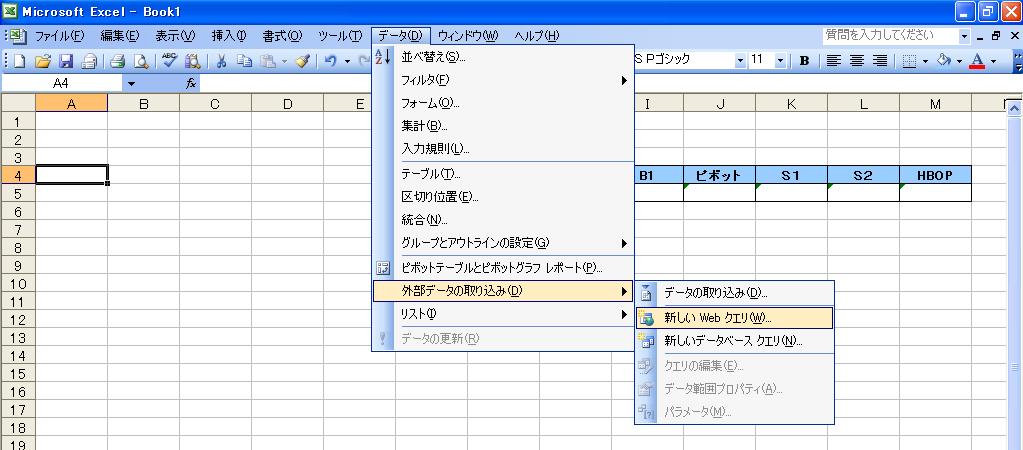
Task: Open the font name dropdown
Action: pos(740,61)
